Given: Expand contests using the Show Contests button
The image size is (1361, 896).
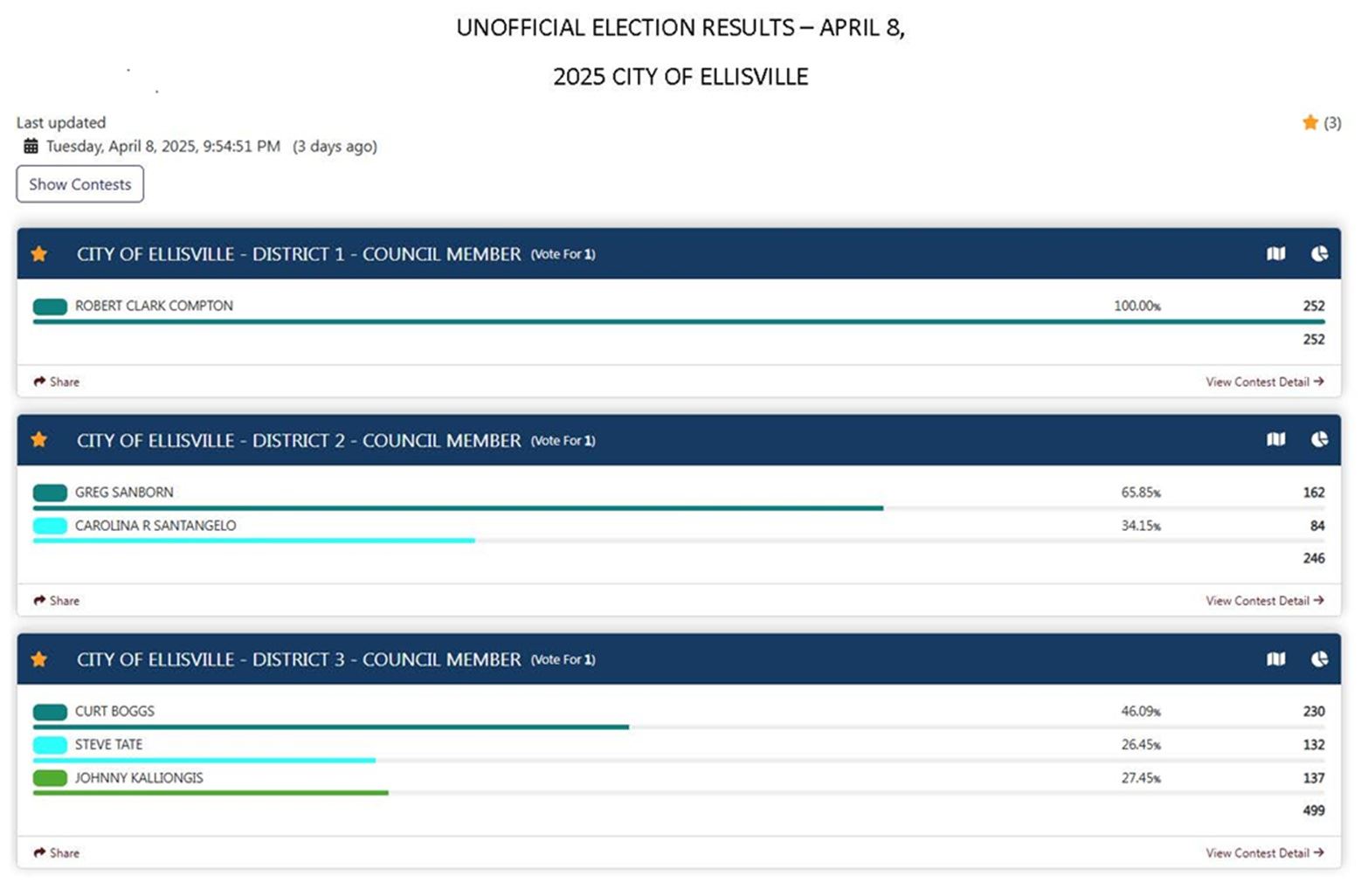Looking at the screenshot, I should click(x=79, y=184).
